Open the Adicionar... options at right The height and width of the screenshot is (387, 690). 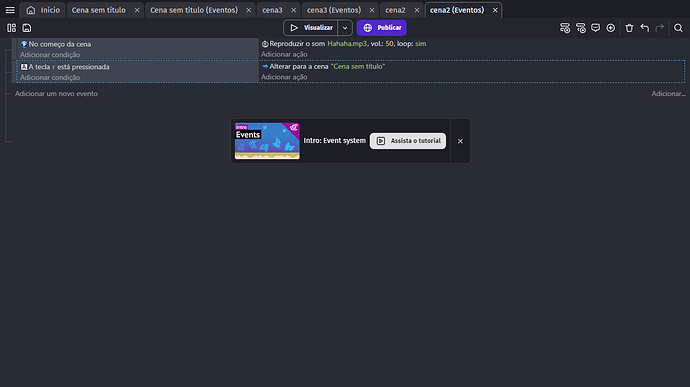[x=668, y=93]
